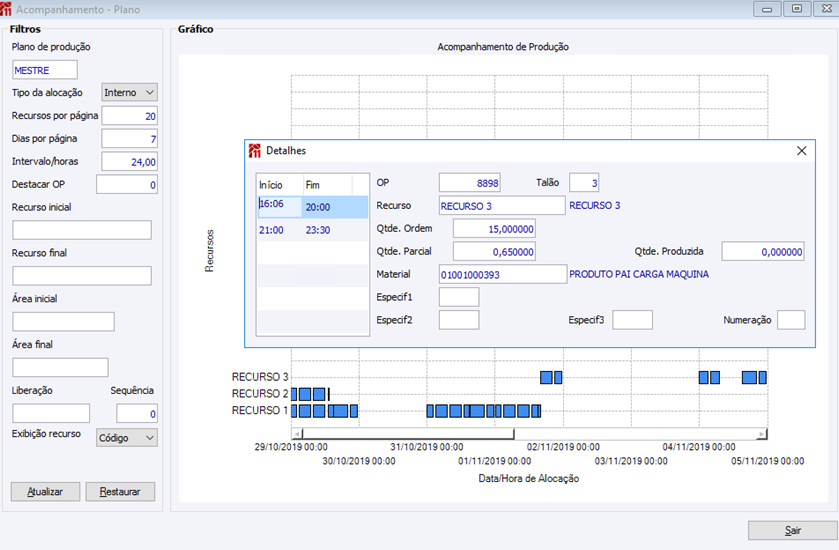The height and width of the screenshot is (550, 839).
Task: Open the Tipo da alocação dropdown
Action: [130, 92]
